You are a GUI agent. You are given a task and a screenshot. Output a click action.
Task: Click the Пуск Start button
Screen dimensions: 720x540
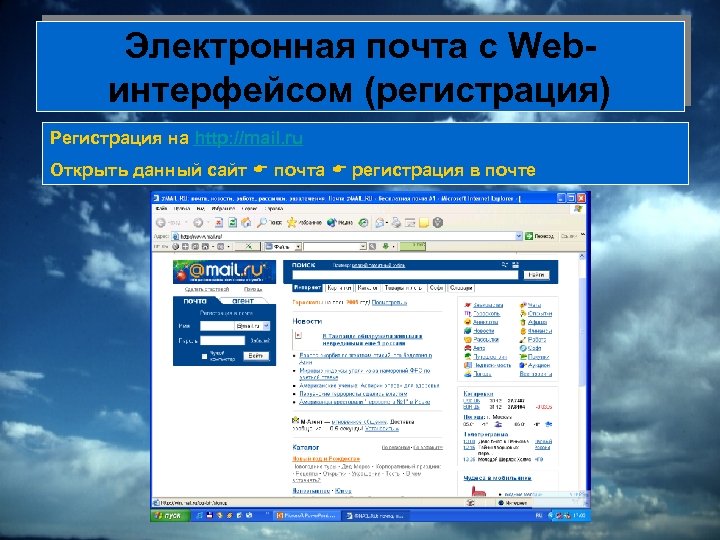169,516
